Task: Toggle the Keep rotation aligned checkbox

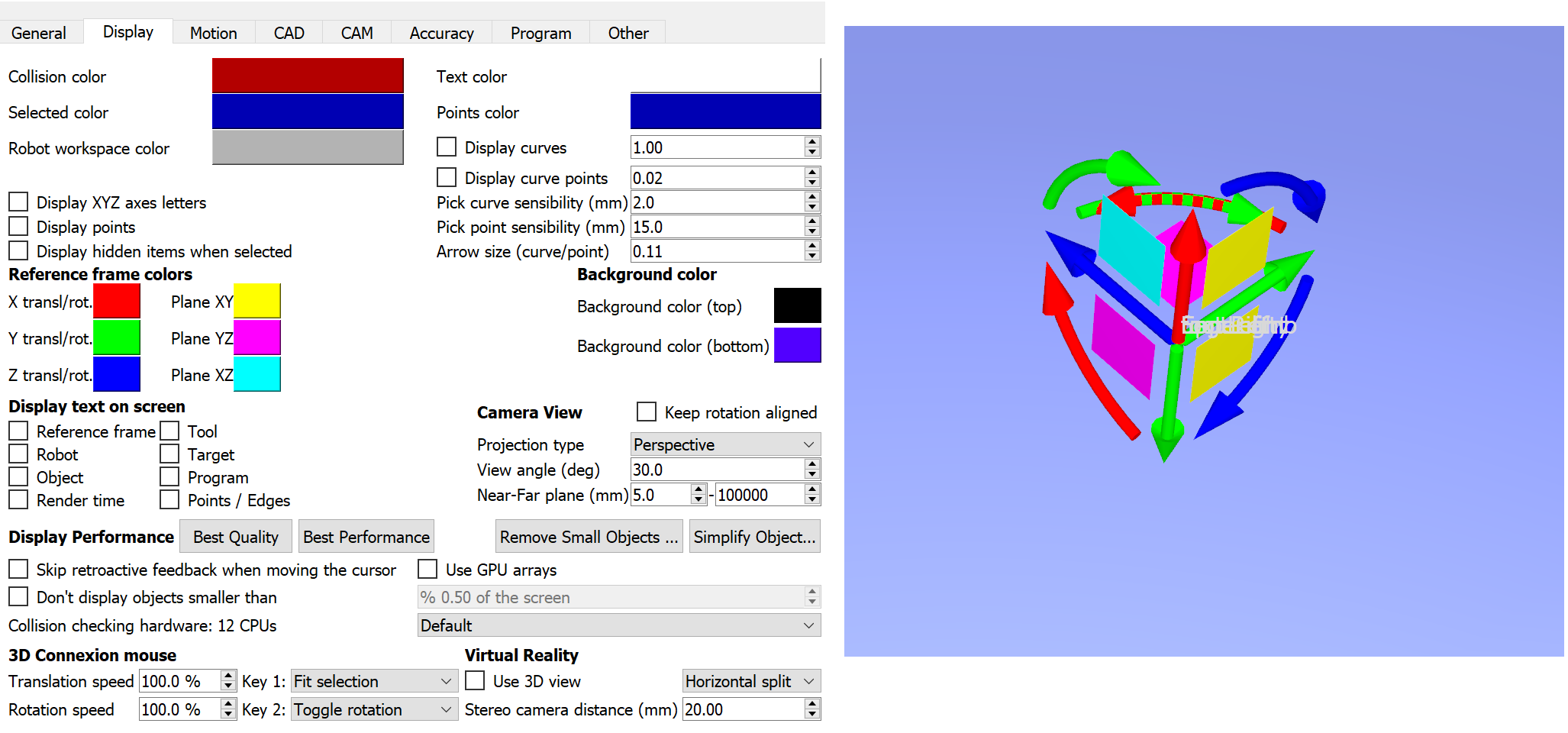Action: tap(647, 412)
